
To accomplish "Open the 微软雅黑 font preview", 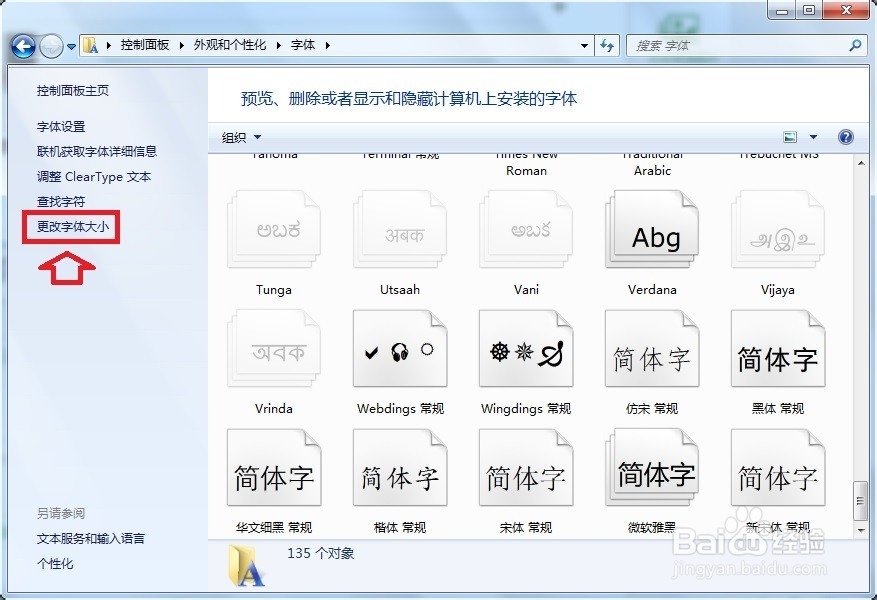I will [652, 467].
